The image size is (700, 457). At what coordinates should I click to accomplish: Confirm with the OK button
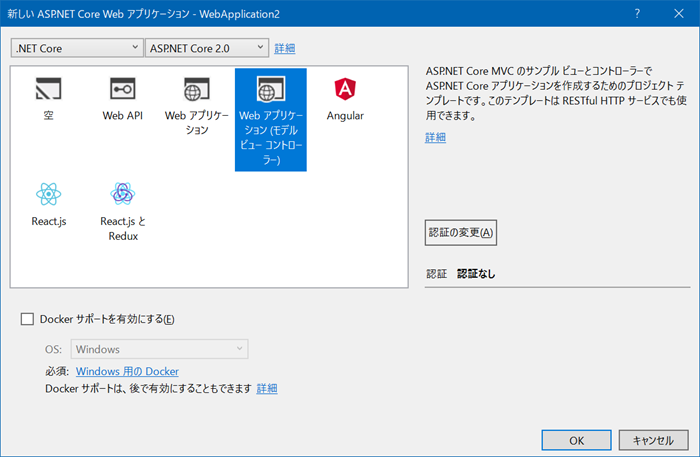(x=576, y=440)
